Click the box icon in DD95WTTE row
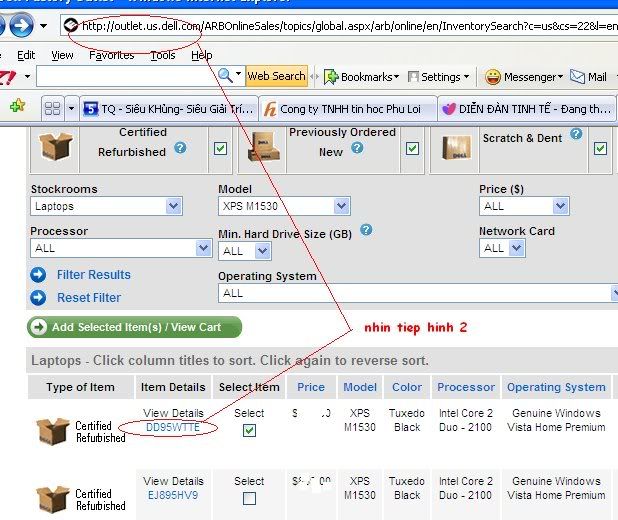Image resolution: width=618 pixels, height=520 pixels. click(53, 431)
